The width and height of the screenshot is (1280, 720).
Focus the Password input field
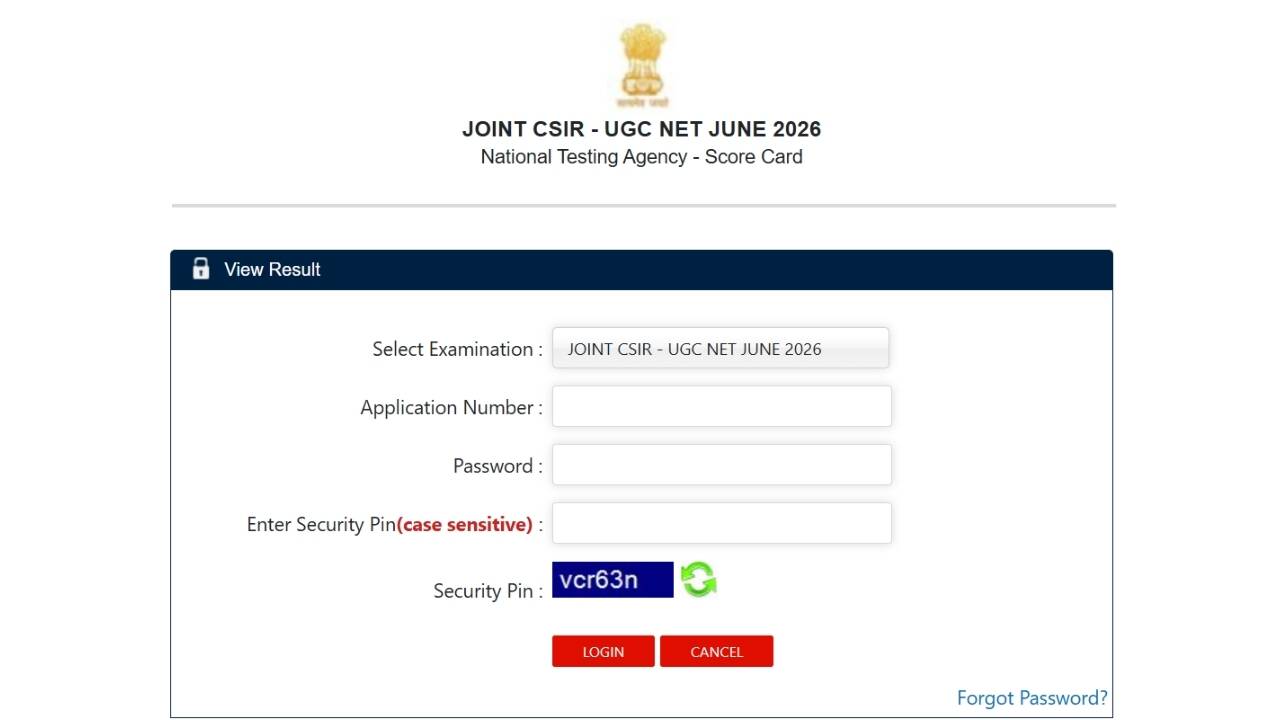pyautogui.click(x=722, y=465)
